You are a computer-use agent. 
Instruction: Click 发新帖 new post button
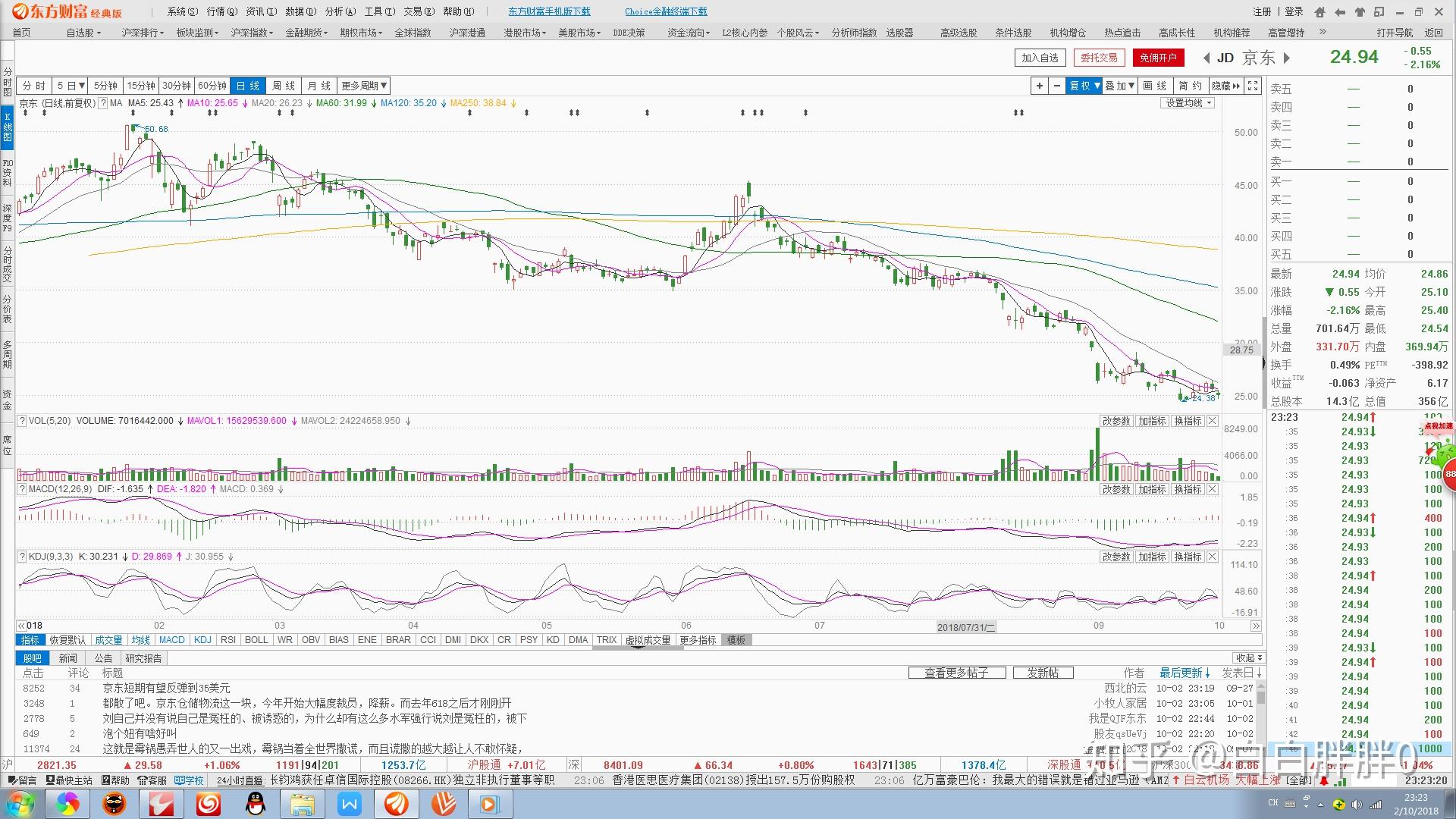pos(1043,673)
